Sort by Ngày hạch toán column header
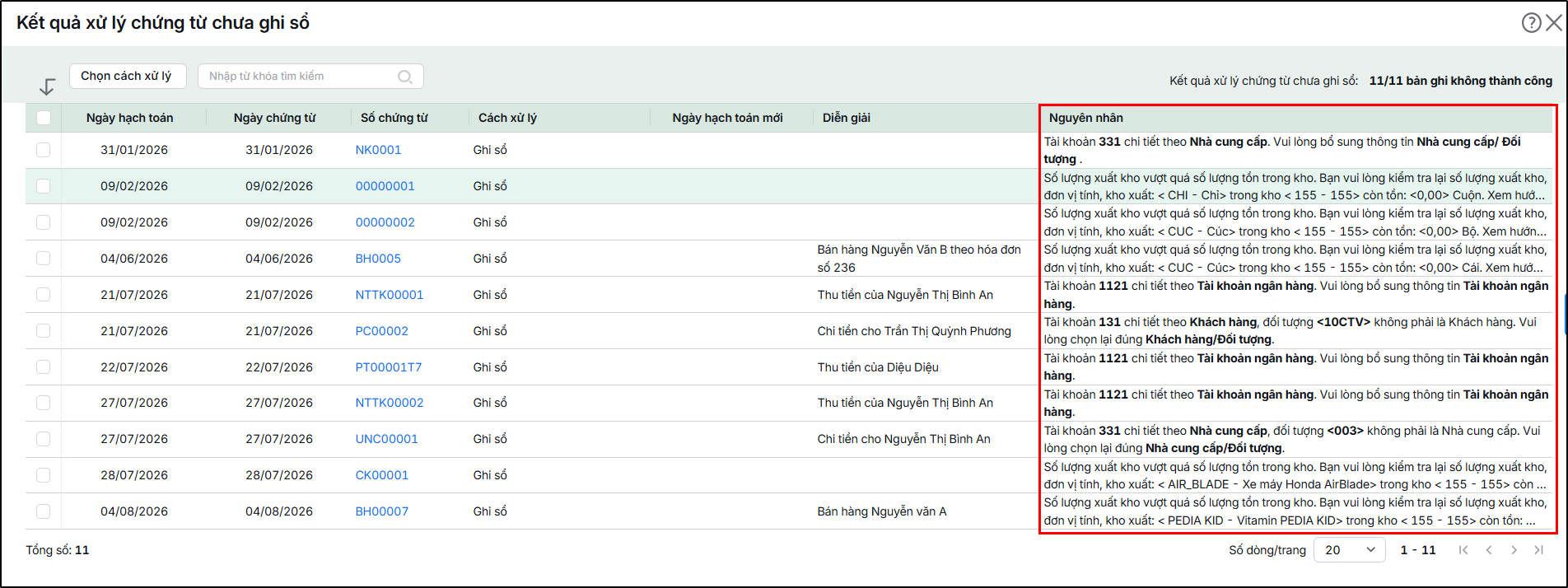The height and width of the screenshot is (588, 1568). click(129, 118)
